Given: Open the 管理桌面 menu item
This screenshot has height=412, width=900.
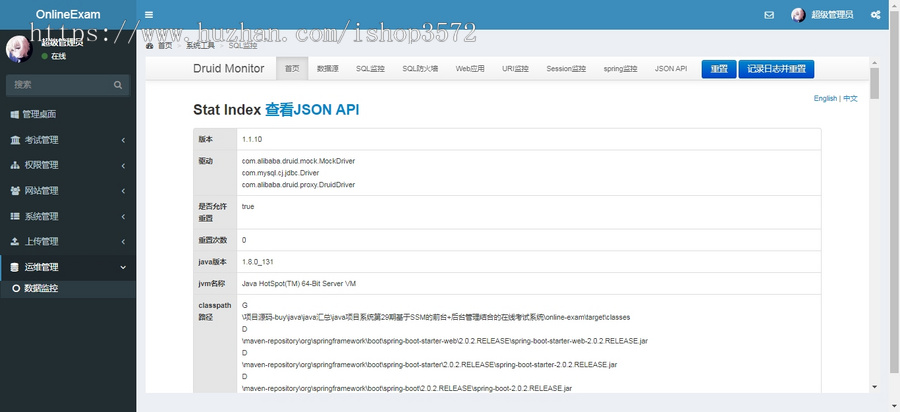Looking at the screenshot, I should [x=68, y=114].
